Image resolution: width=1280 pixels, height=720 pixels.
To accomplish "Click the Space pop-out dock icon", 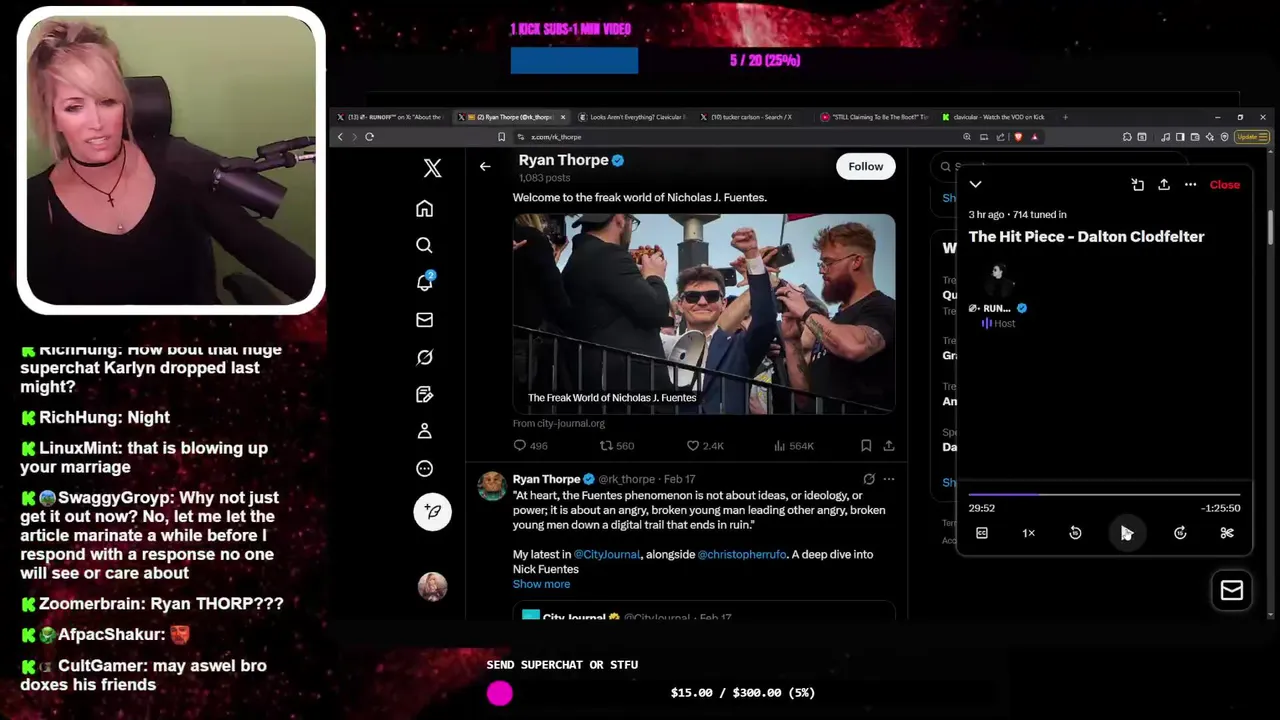I will 1137,184.
